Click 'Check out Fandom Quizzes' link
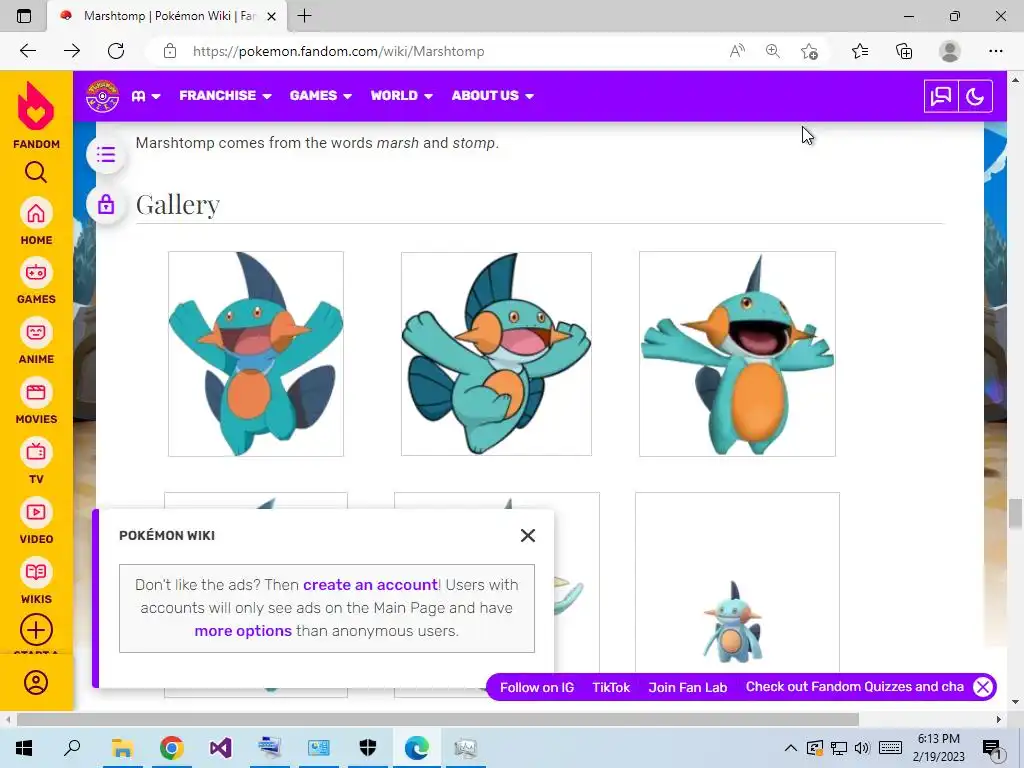Viewport: 1024px width, 768px height. point(854,686)
